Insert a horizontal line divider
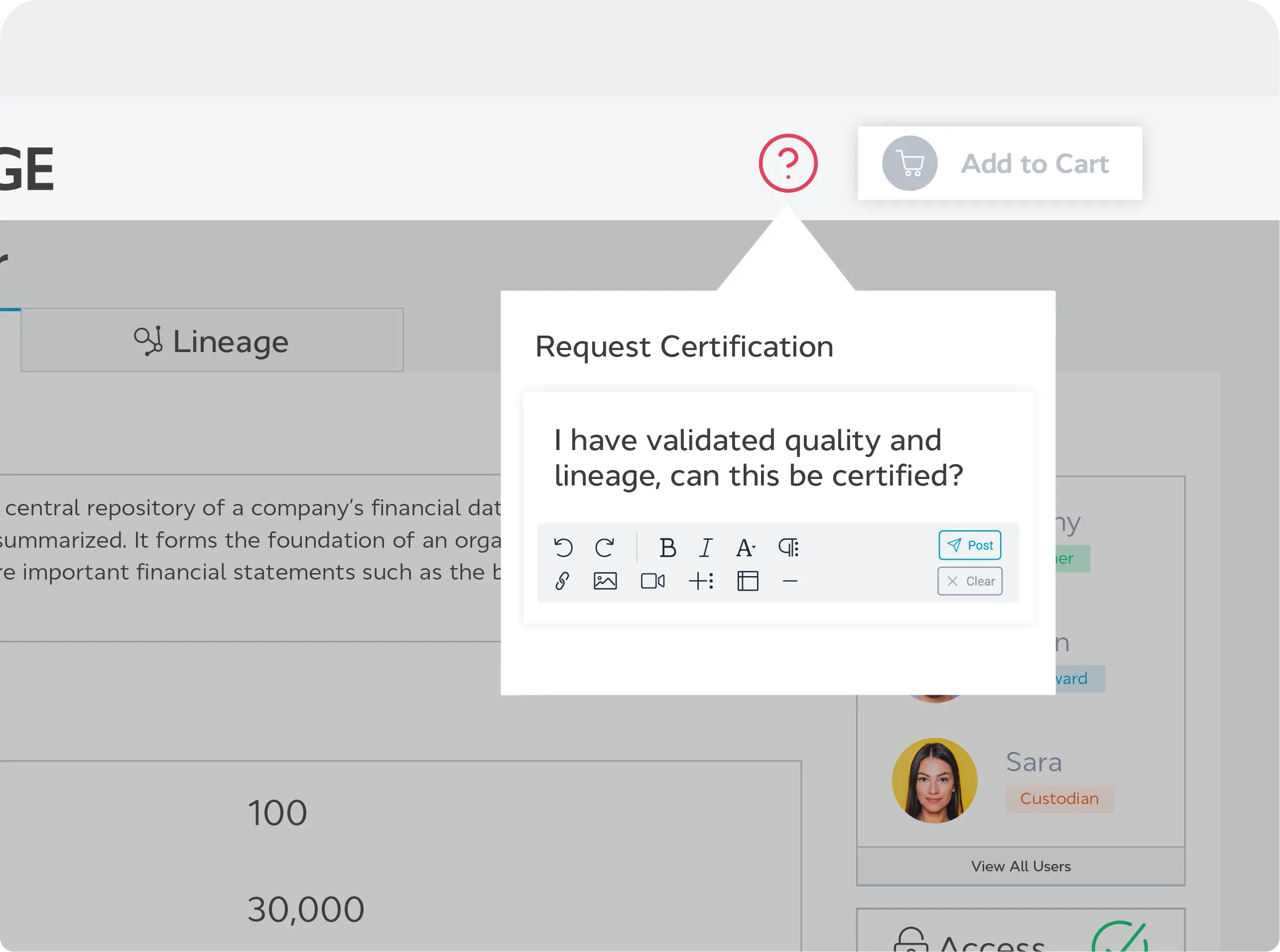This screenshot has height=952, width=1280. [x=790, y=582]
